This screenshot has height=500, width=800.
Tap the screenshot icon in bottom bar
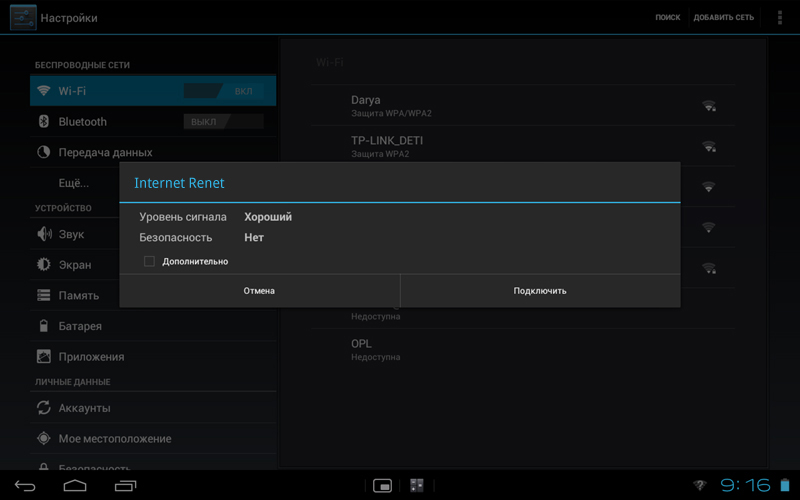(x=382, y=485)
